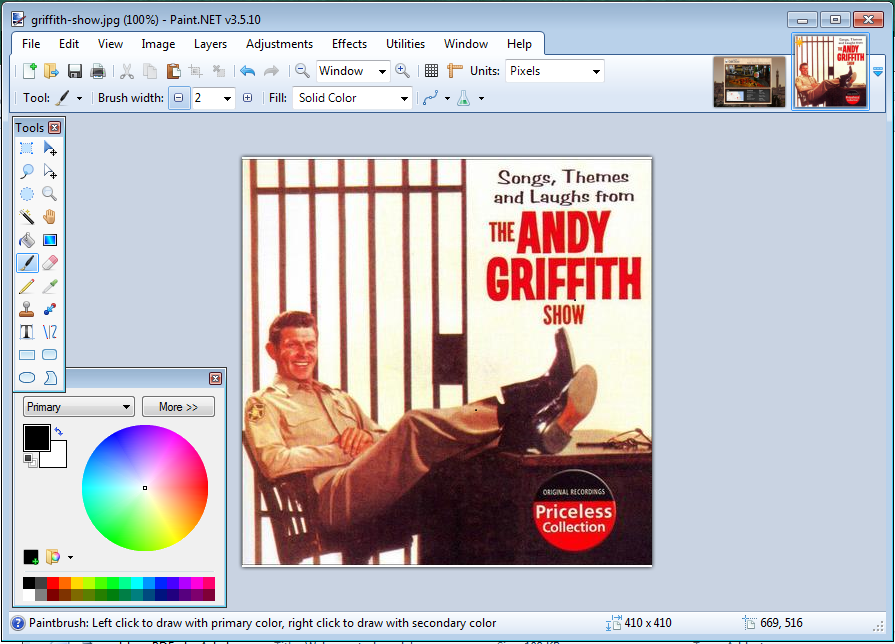The height and width of the screenshot is (644, 895).
Task: Select the Paintbrush tool
Action: coord(27,263)
